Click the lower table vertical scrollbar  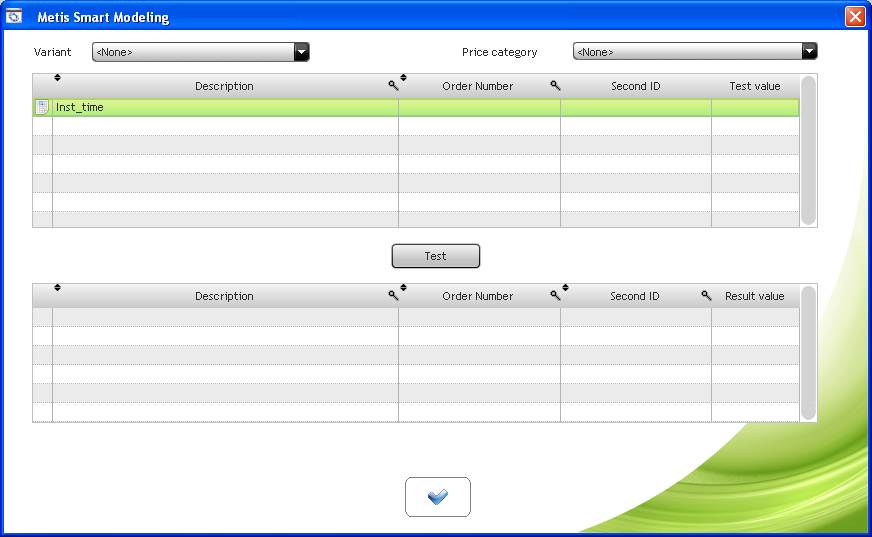tap(808, 353)
